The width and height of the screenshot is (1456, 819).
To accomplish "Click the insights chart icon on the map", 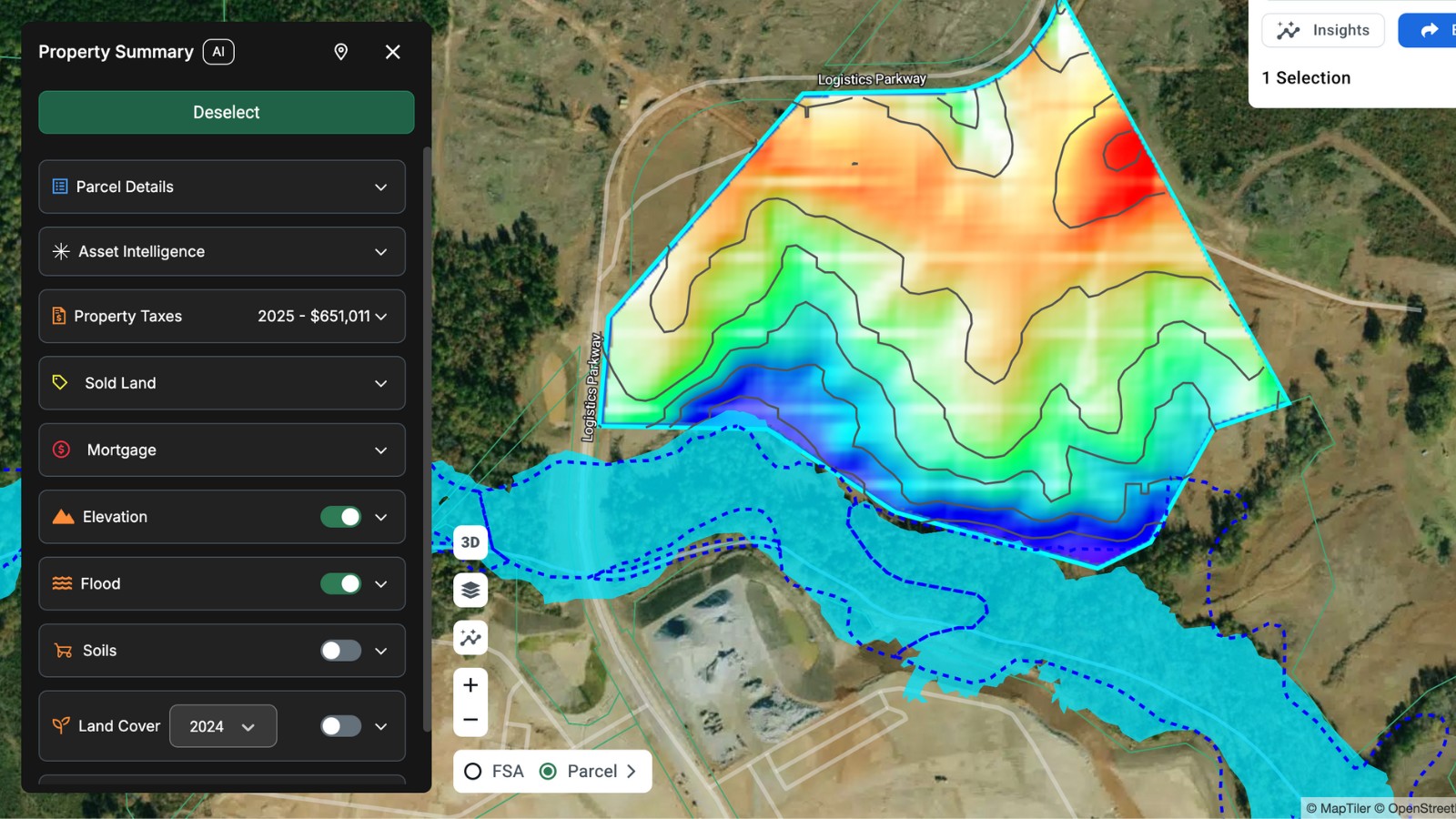I will pos(470,638).
